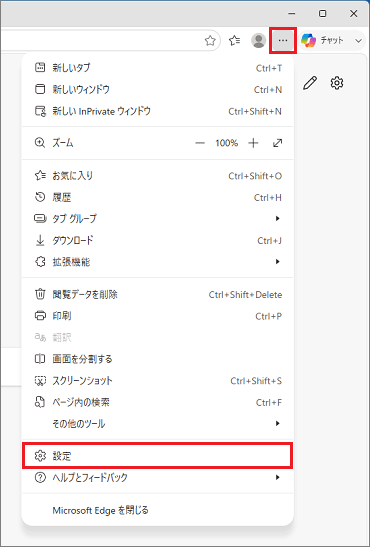Image resolution: width=370 pixels, height=547 pixels.
Task: Click the Ctrl+Shift+N shortcut text
Action: 255,111
